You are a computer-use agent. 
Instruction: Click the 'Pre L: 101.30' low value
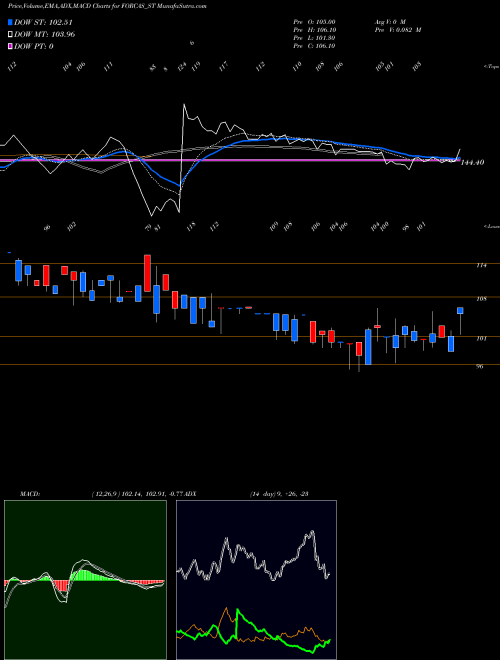coord(314,38)
